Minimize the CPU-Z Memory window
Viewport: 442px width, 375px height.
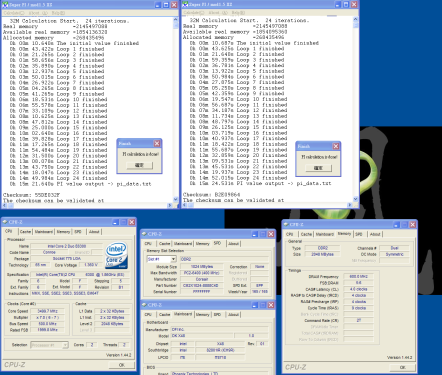[x=396, y=225]
